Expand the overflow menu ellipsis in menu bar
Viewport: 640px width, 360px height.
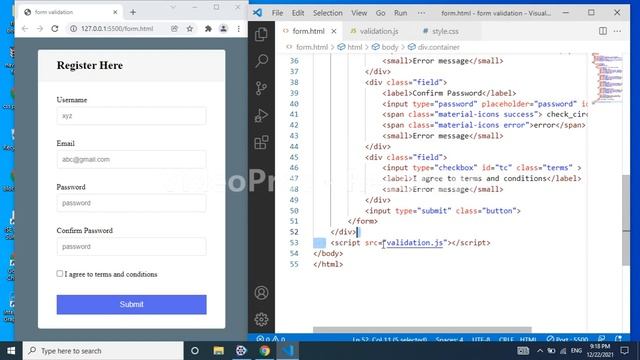421,13
